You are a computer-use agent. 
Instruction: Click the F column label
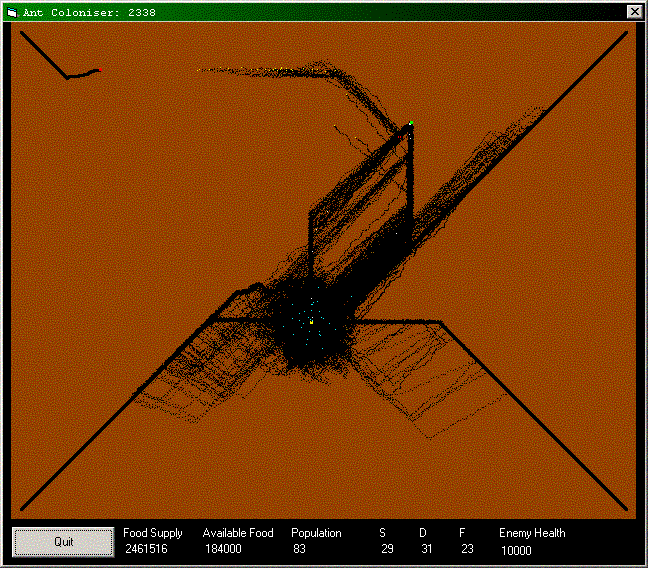coord(462,533)
